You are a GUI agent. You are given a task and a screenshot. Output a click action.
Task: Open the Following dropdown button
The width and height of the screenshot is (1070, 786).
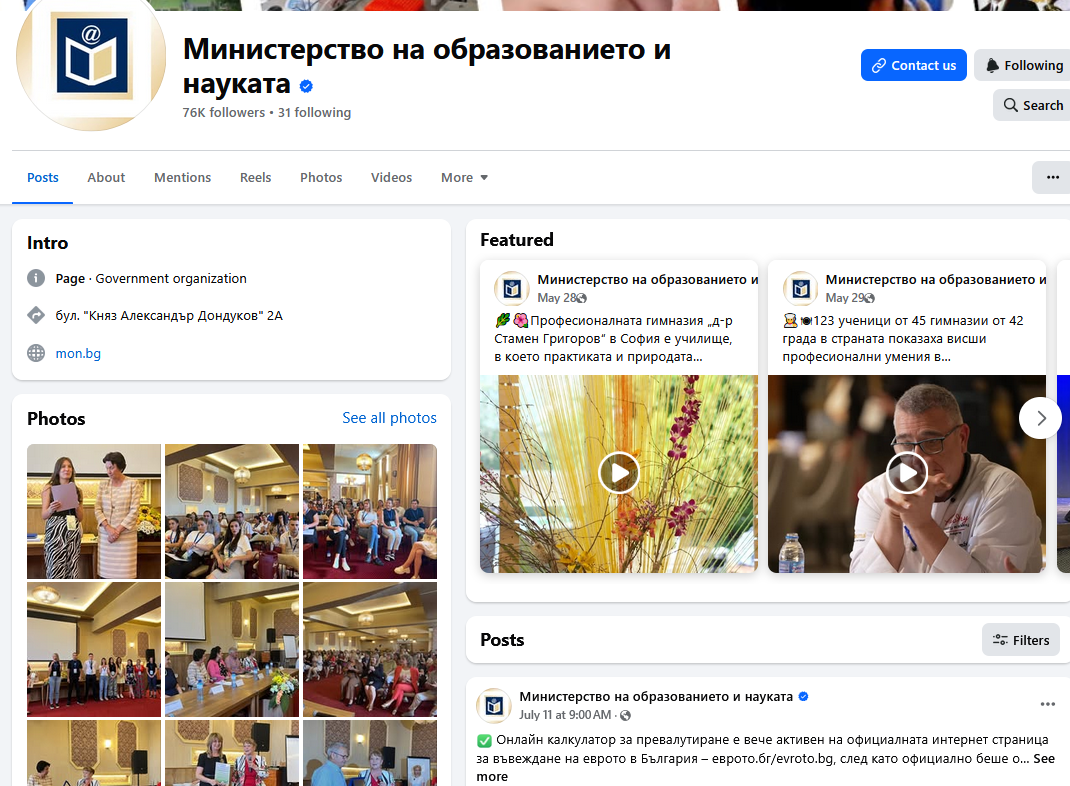pyautogui.click(x=1023, y=66)
